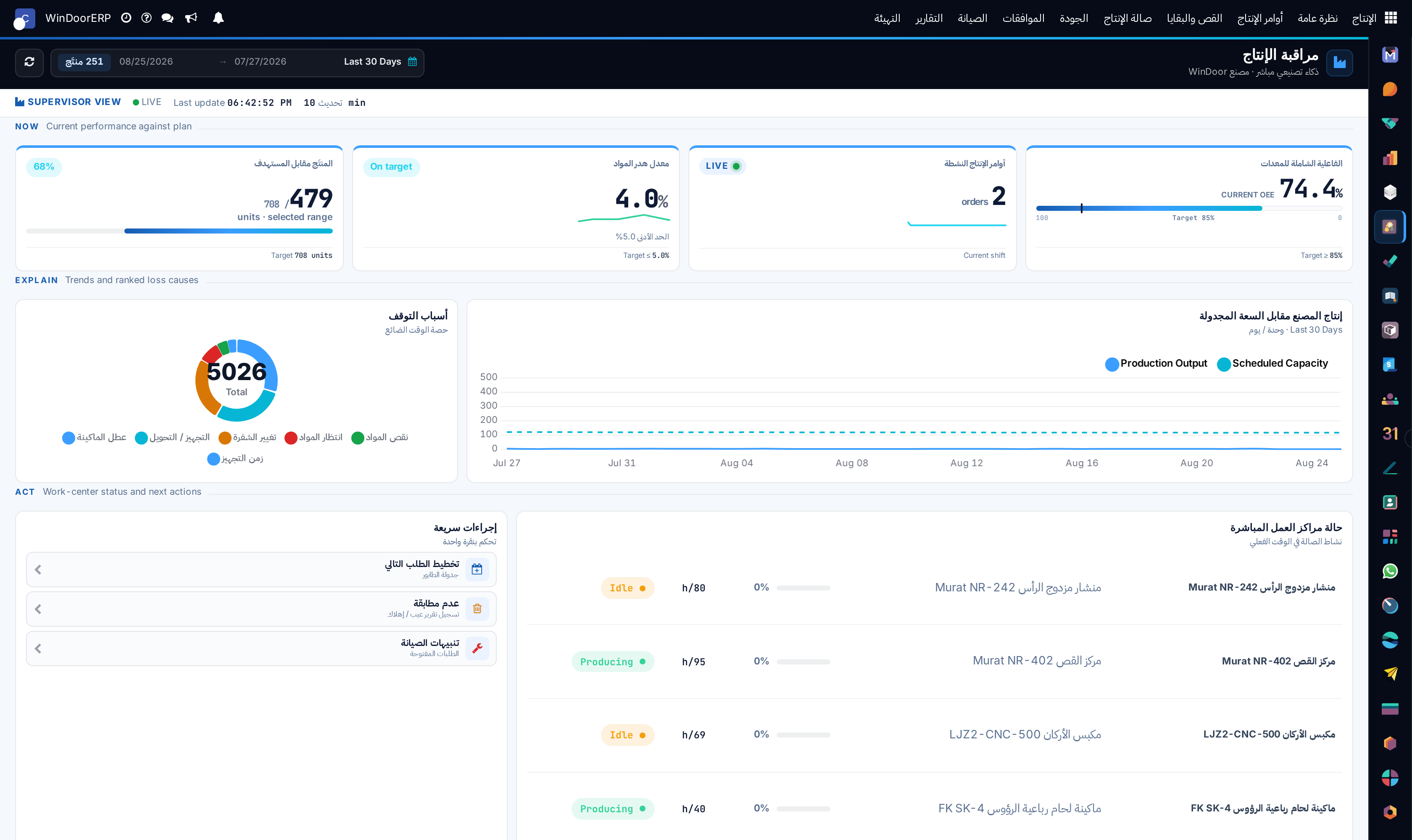Open the الجودة menu item
Screen dimensions: 1412x840
tap(1074, 18)
